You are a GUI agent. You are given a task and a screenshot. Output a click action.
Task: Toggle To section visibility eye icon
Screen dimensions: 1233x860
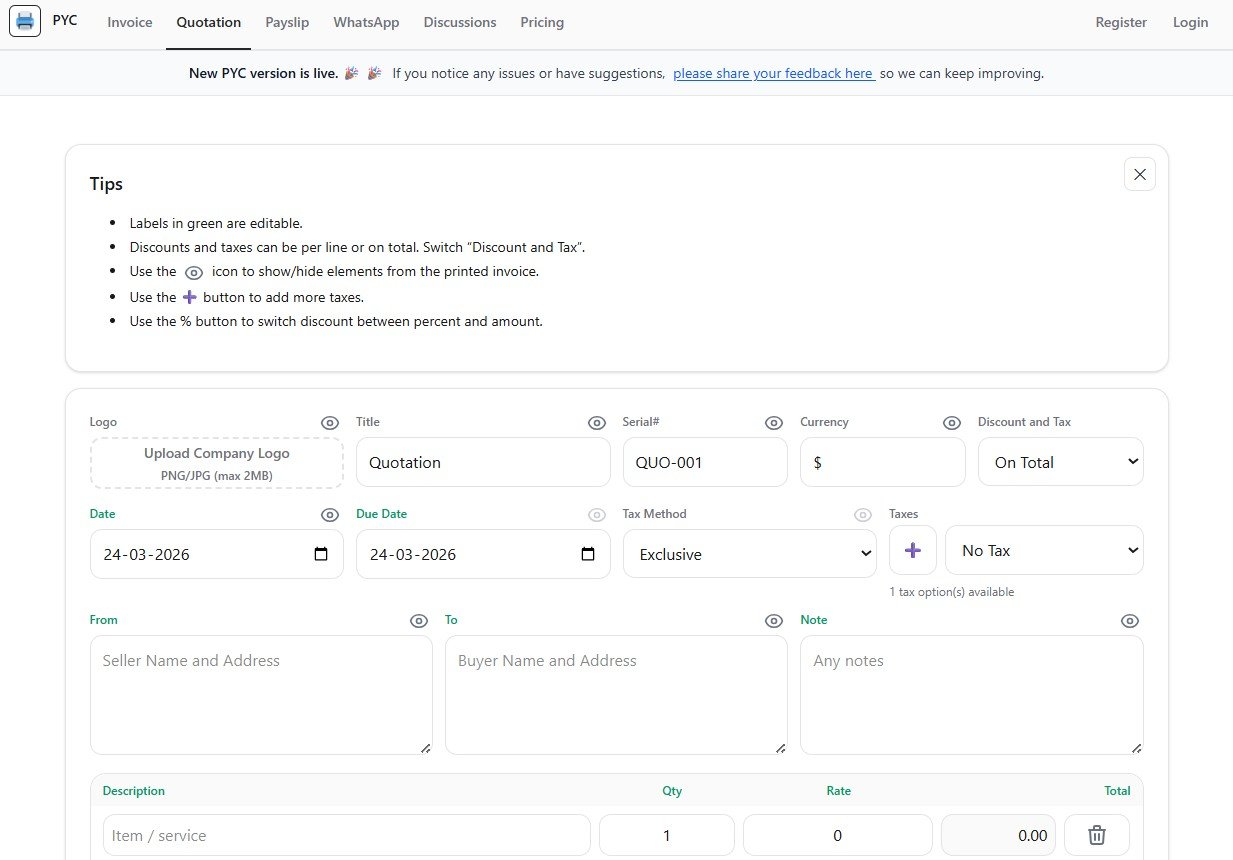click(774, 621)
